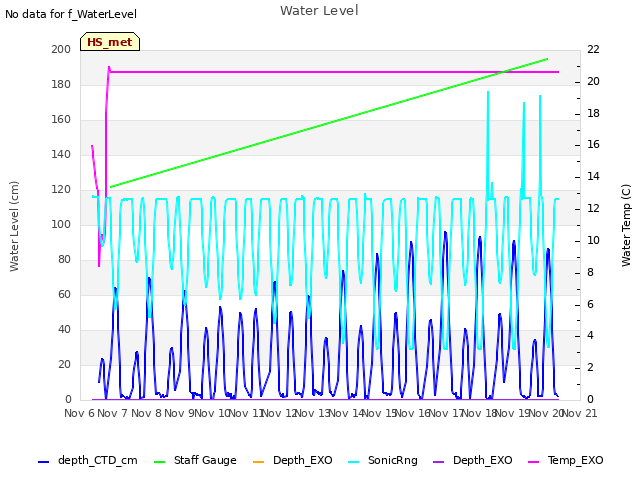Screen dimensions: 640x480
Task: Click the 140 tick on left axis
Action: pos(61,155)
